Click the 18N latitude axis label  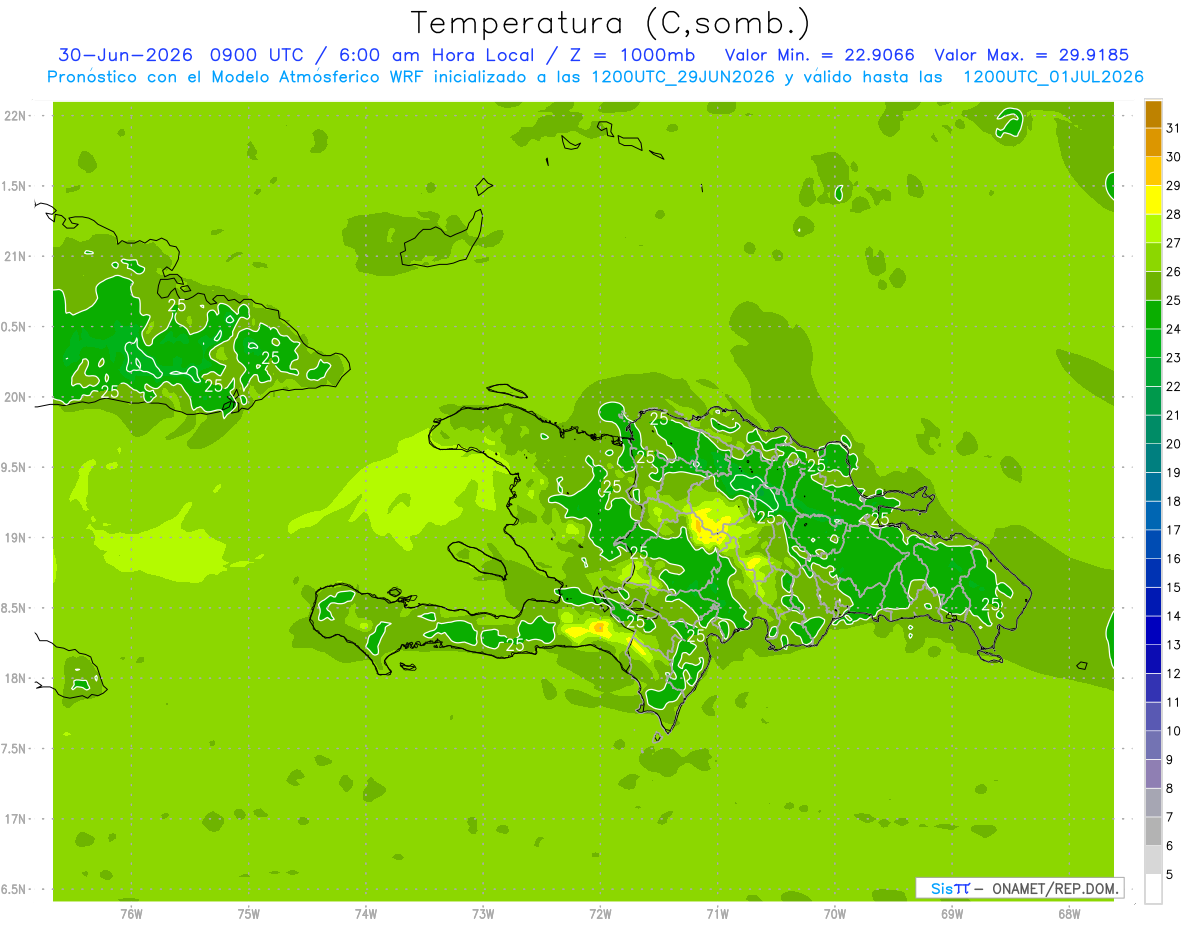[x=16, y=678]
